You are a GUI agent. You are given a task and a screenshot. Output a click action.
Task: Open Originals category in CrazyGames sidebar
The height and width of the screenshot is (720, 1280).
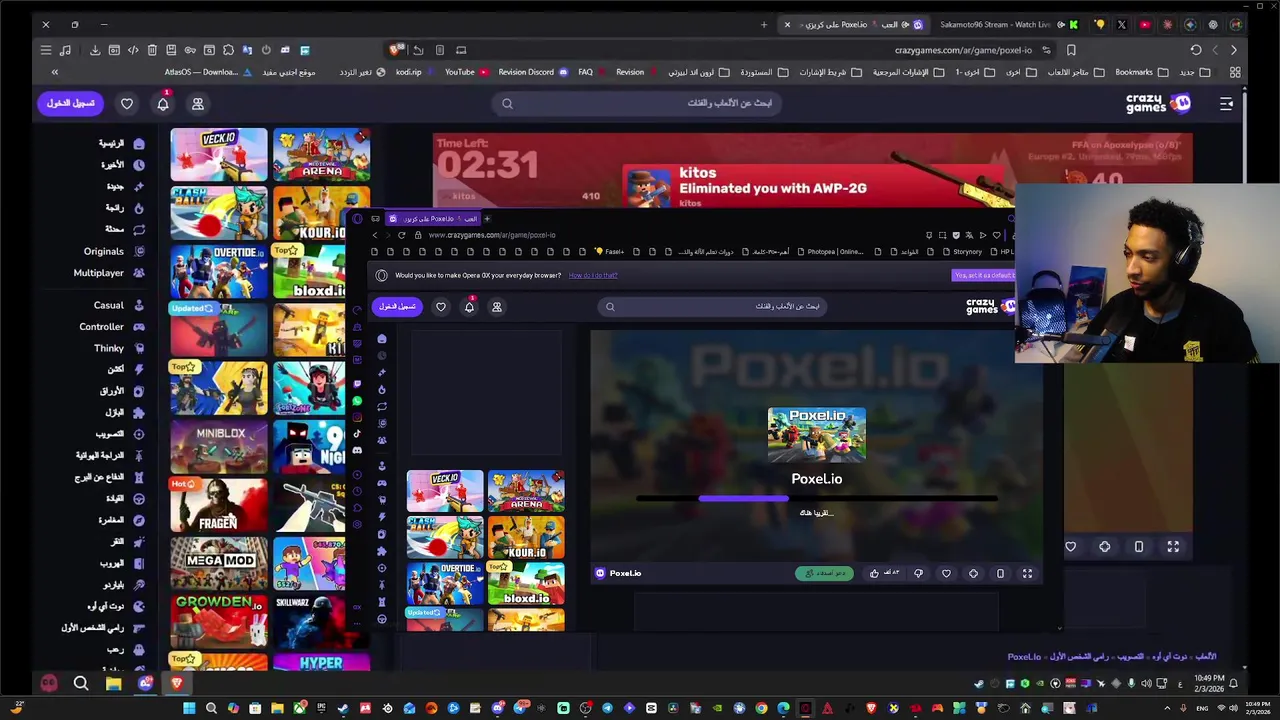pyautogui.click(x=113, y=251)
